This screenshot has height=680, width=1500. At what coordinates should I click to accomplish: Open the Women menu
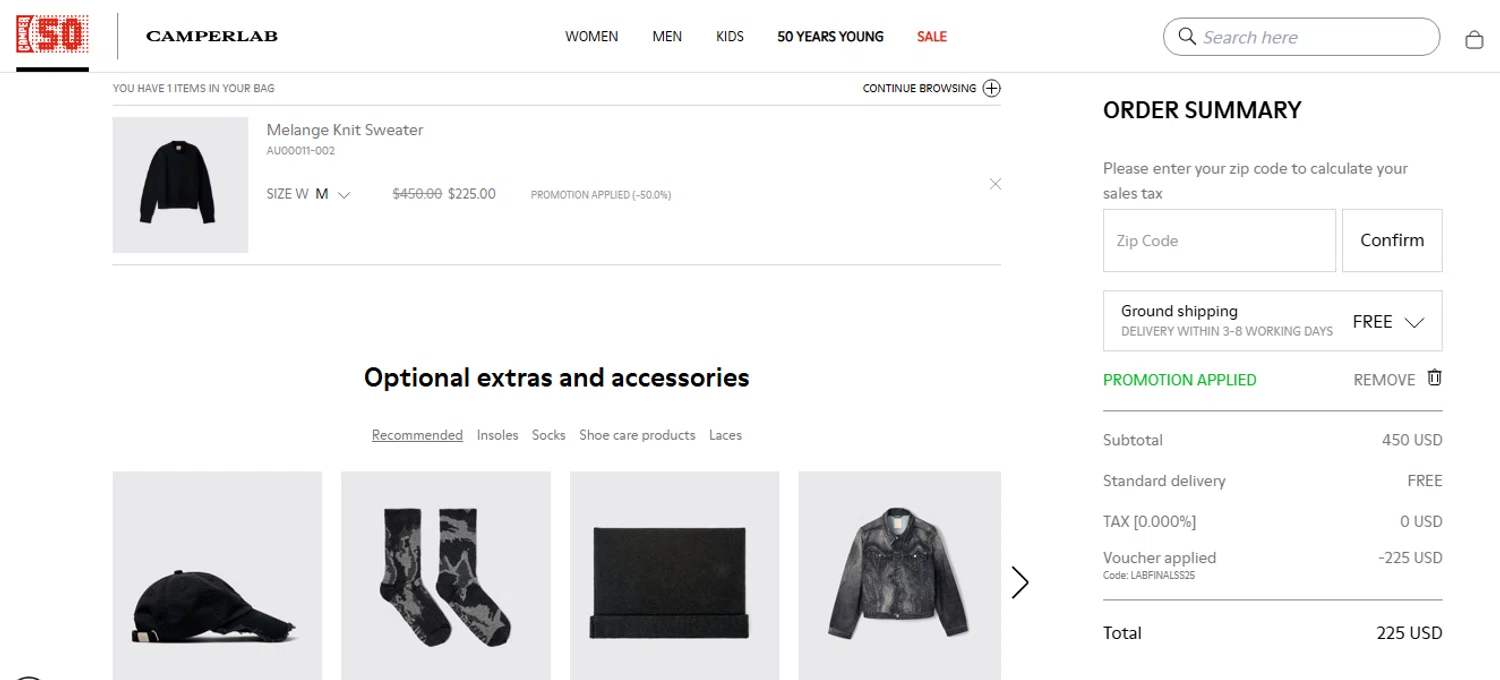(592, 37)
